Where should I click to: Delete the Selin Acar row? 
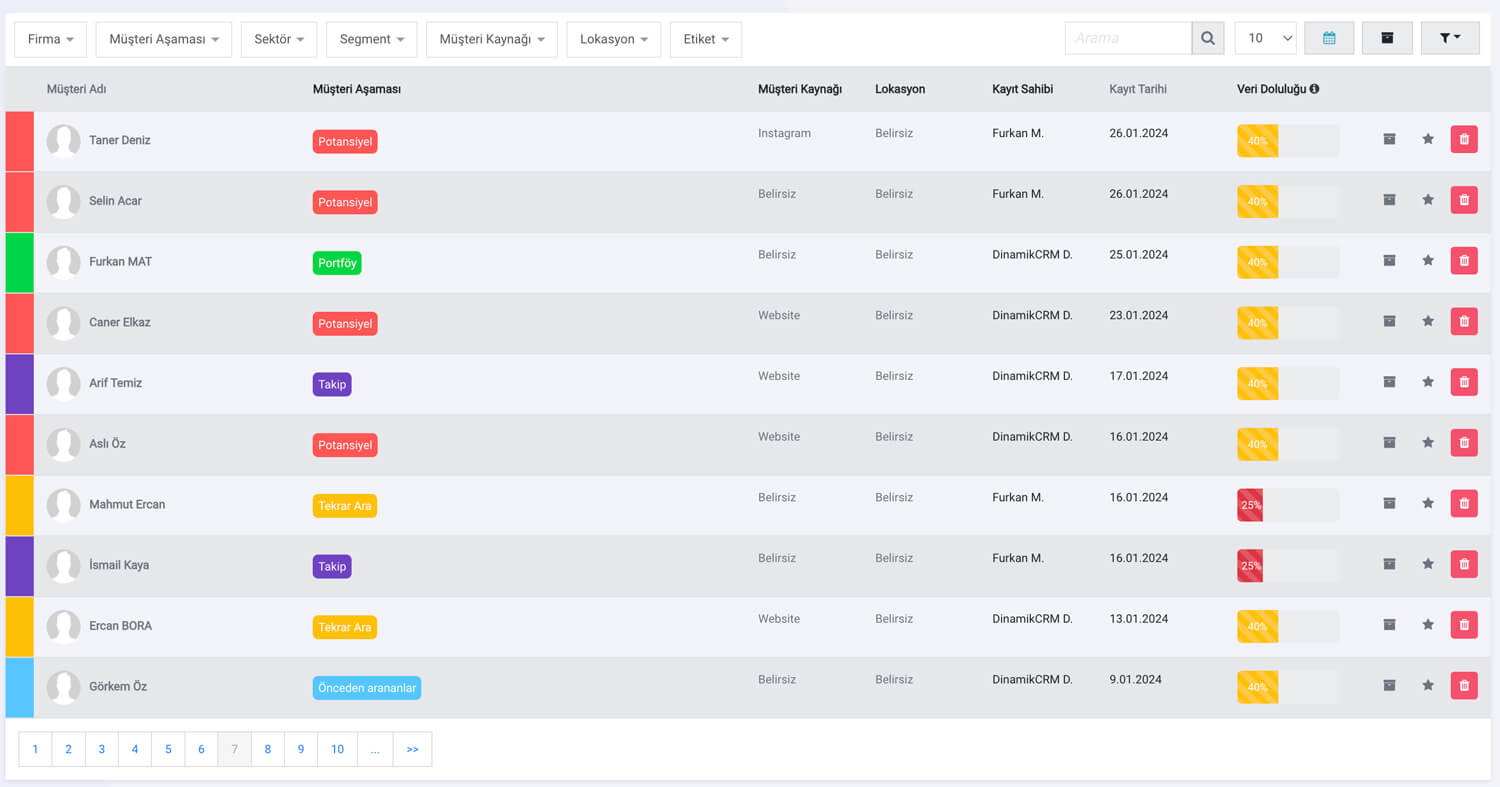coord(1464,200)
